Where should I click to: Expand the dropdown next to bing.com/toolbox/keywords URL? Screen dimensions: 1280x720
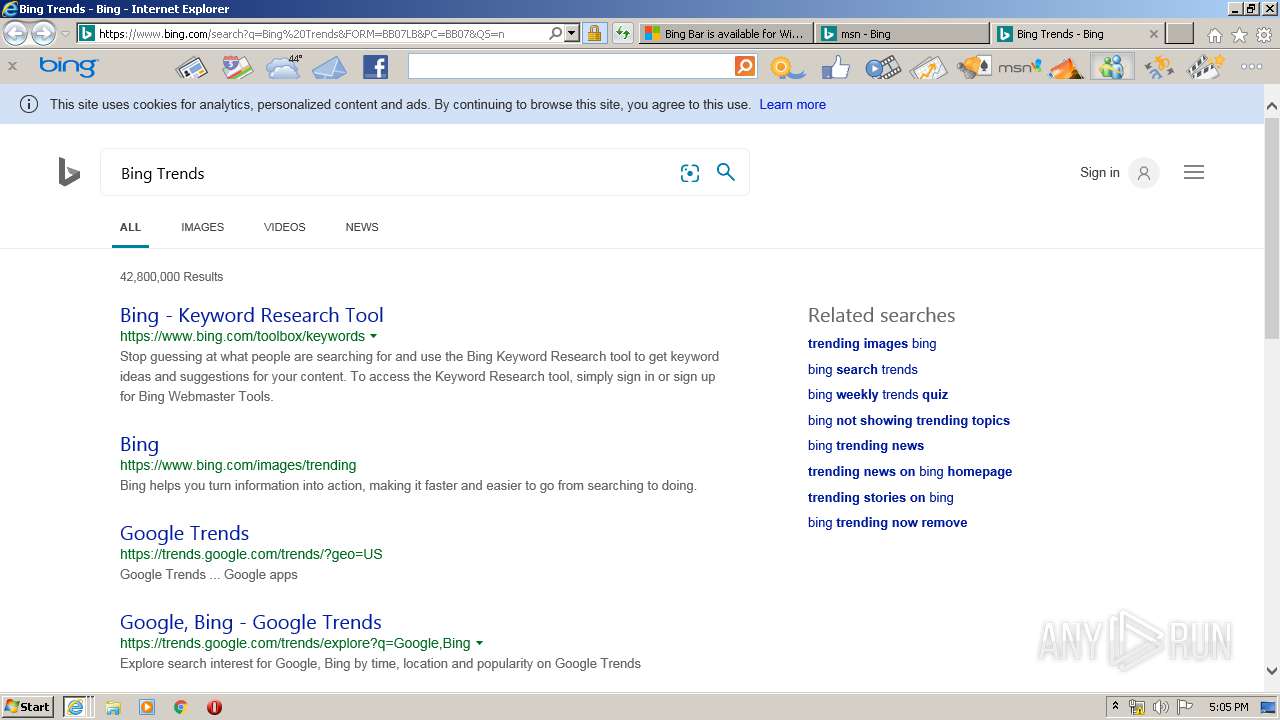(x=373, y=336)
